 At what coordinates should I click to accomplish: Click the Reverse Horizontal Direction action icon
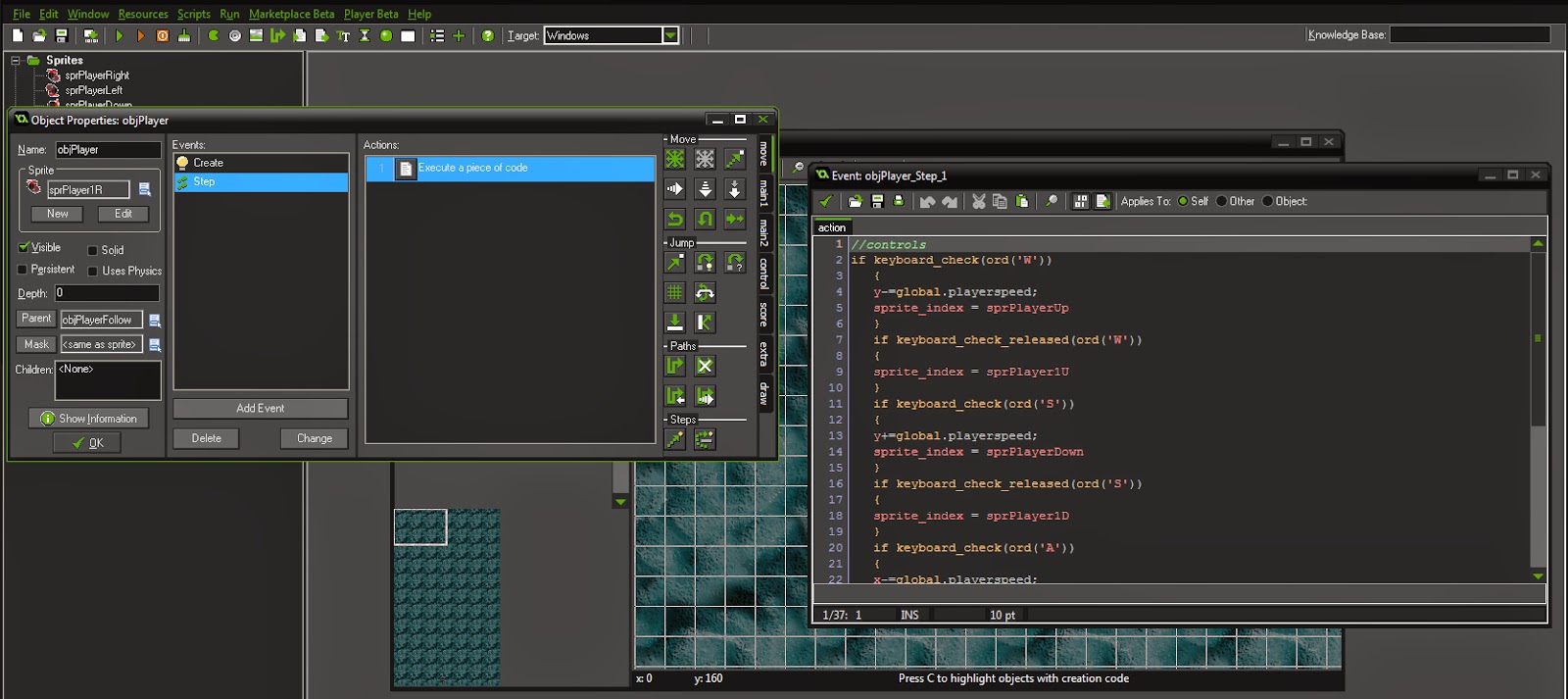pos(675,219)
